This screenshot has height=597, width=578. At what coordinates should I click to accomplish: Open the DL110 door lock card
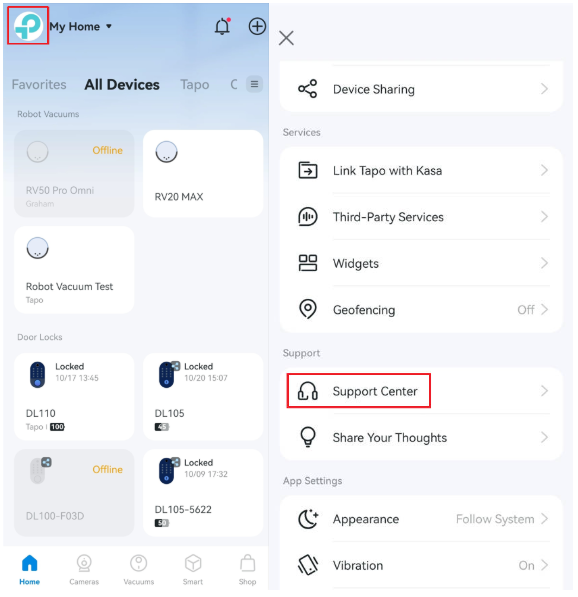tap(74, 397)
